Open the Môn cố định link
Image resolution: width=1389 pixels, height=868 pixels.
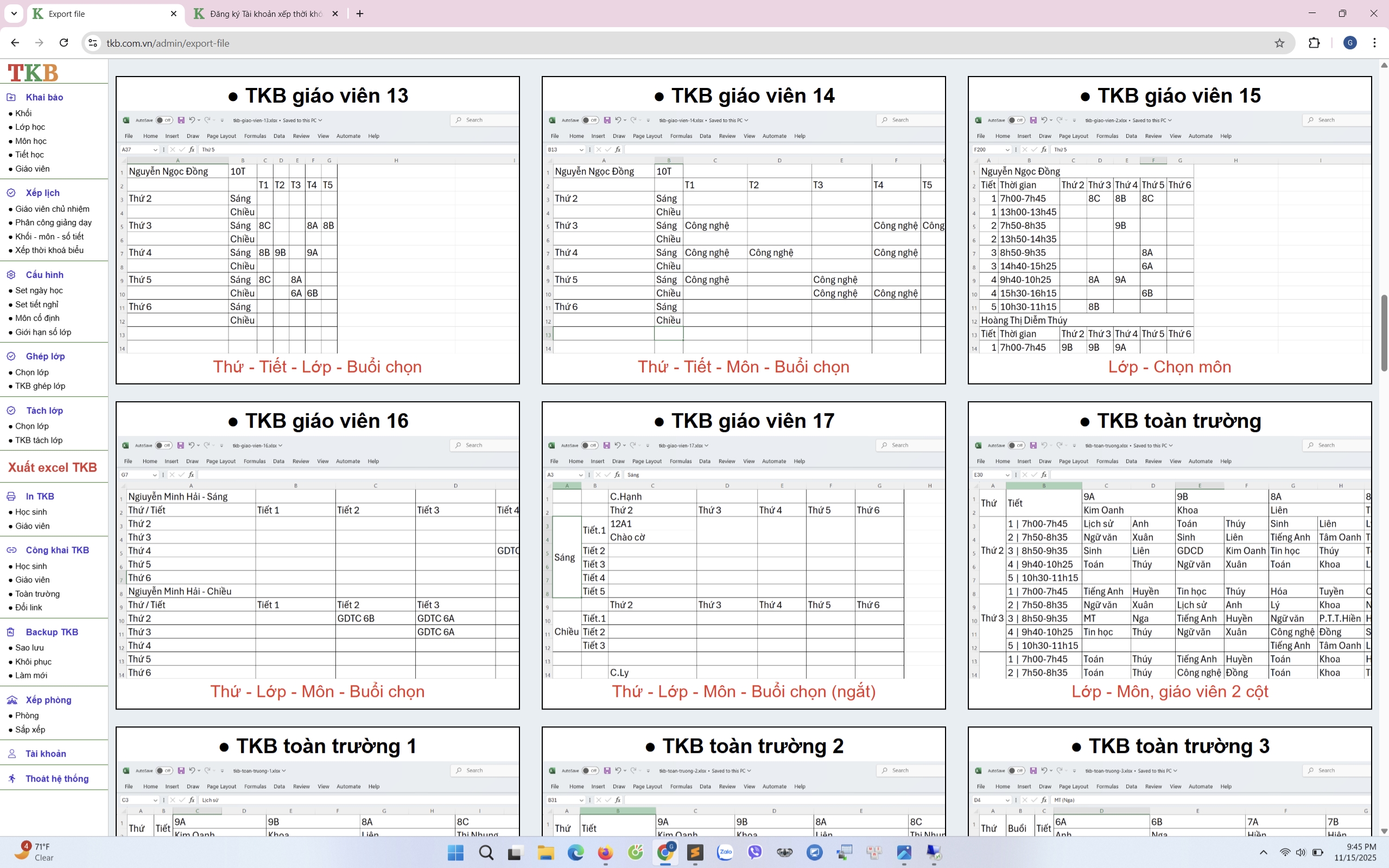pos(37,318)
